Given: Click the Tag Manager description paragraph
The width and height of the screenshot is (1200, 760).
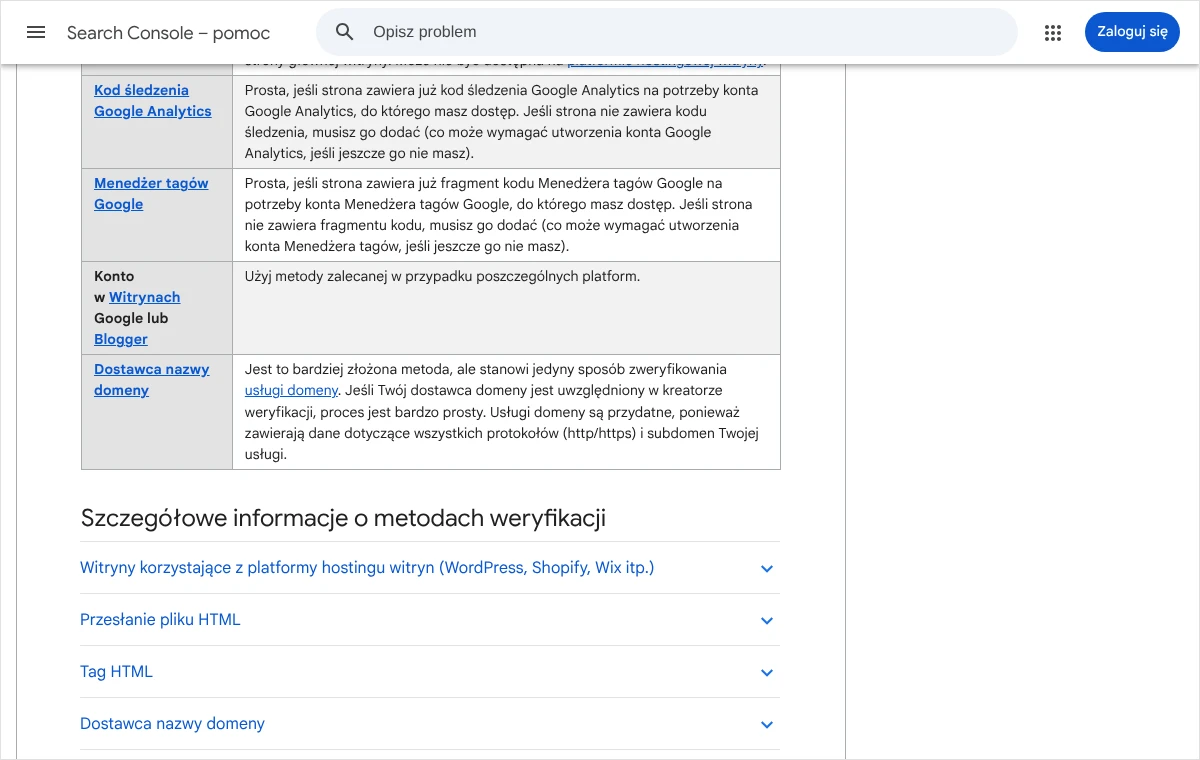Looking at the screenshot, I should point(499,214).
